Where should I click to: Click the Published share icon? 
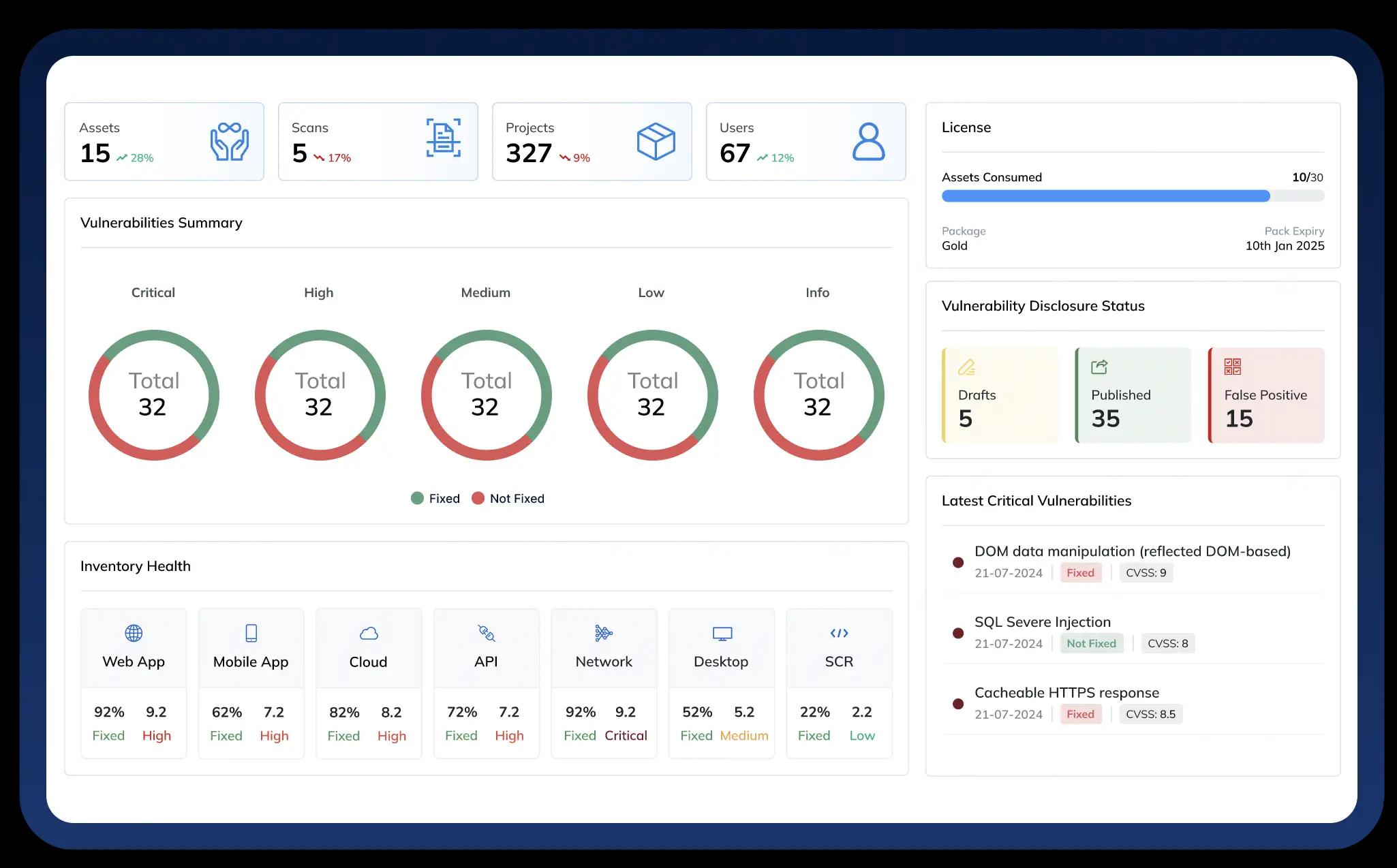[1099, 367]
